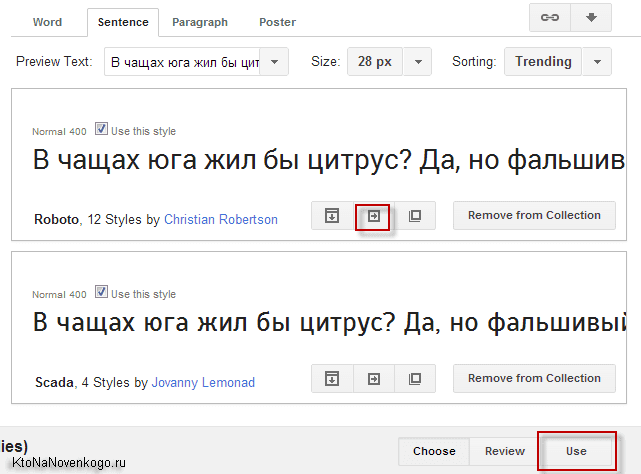
Task: Click the download arrow icon at top right
Action: pyautogui.click(x=591, y=18)
